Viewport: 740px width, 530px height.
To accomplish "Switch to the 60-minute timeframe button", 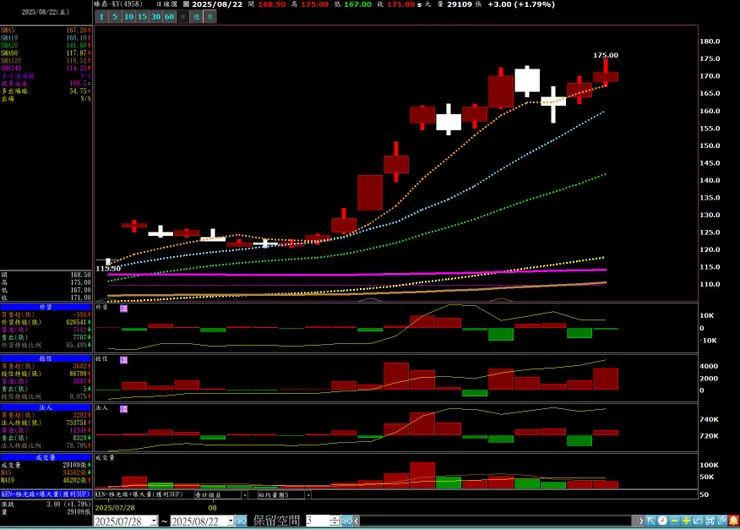I will 169,17.
